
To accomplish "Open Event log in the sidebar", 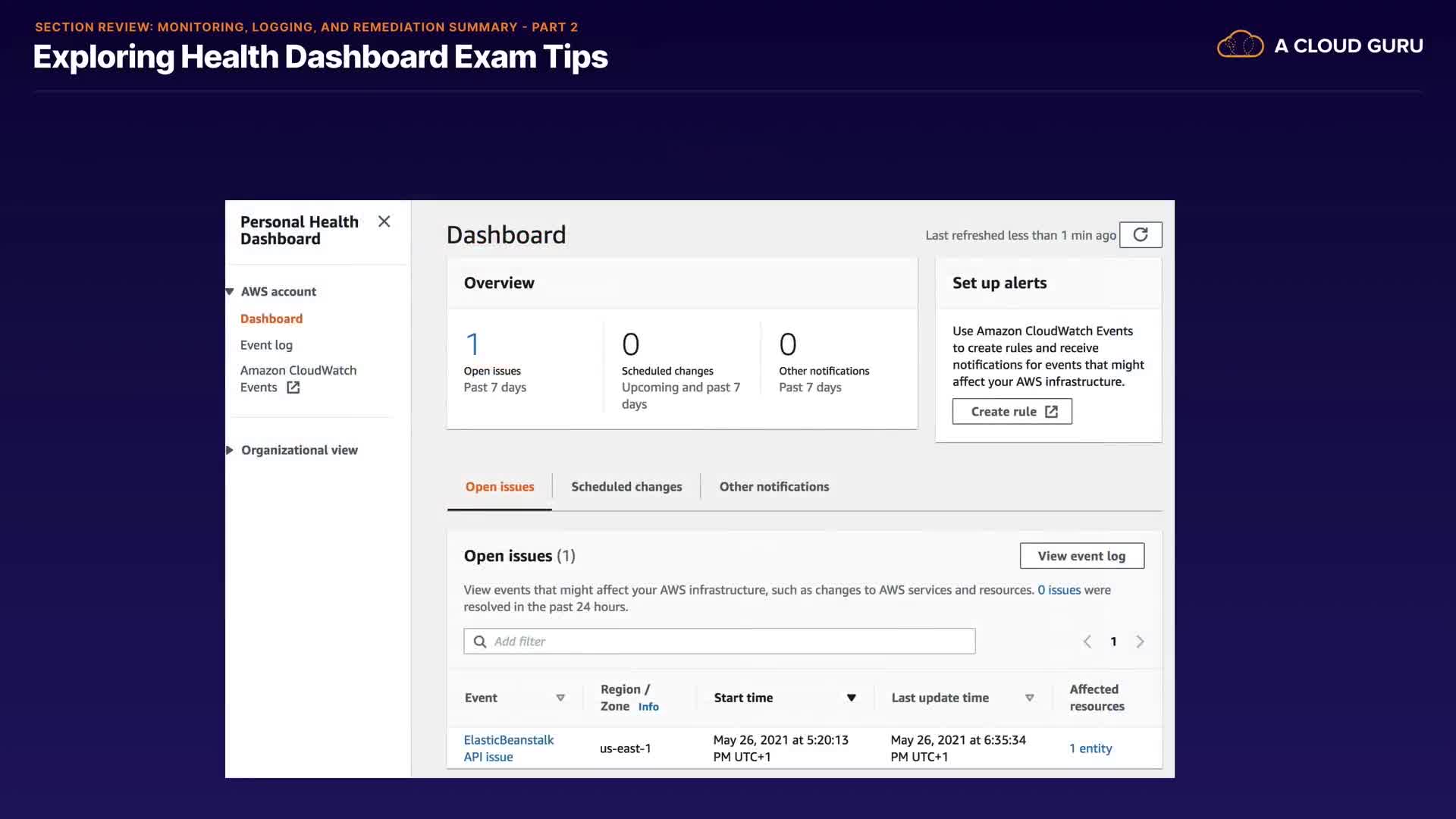I will pos(266,345).
